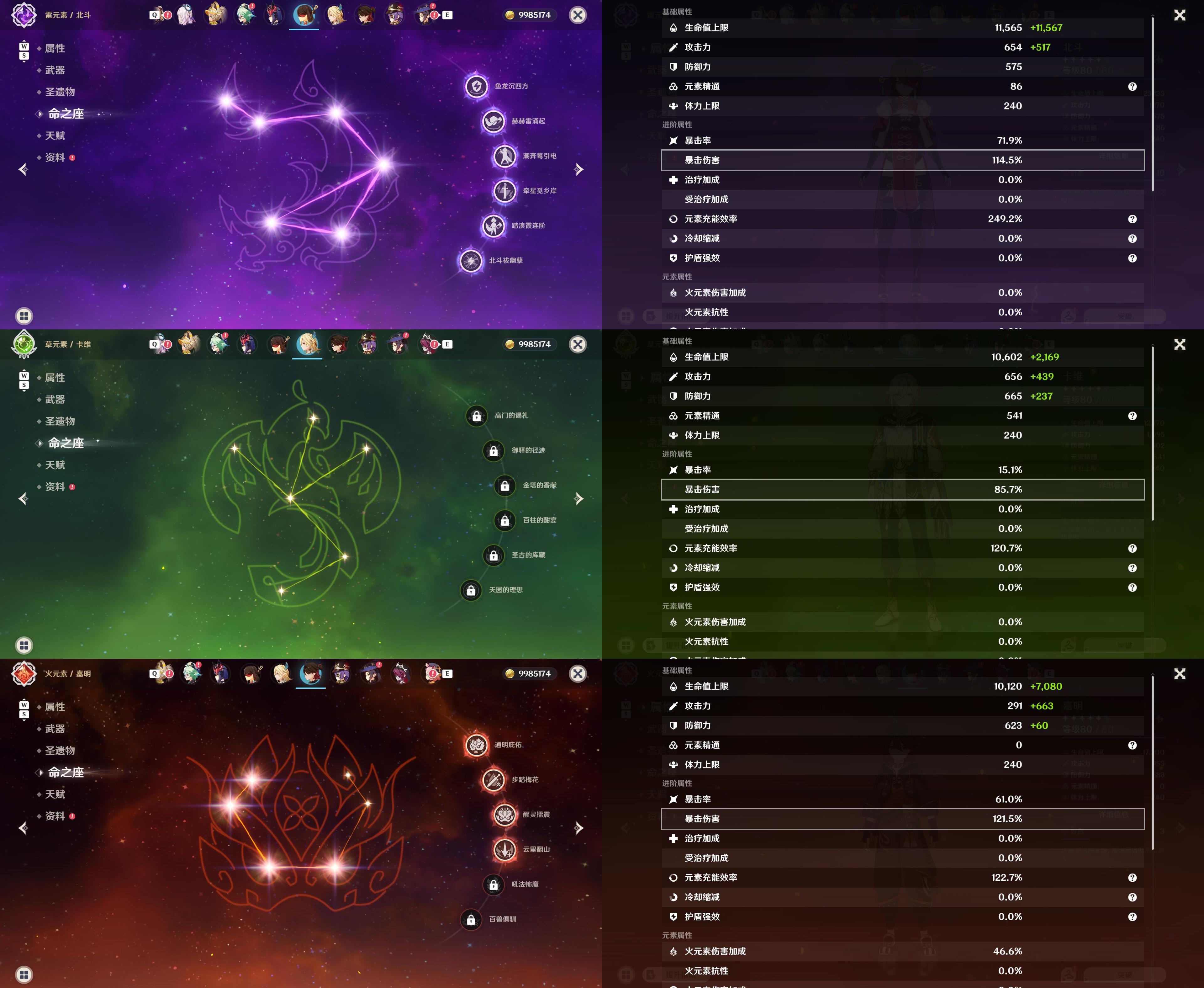The width and height of the screenshot is (1204, 988).
Task: Select the locked 吼法怖魔 constellation
Action: click(493, 884)
